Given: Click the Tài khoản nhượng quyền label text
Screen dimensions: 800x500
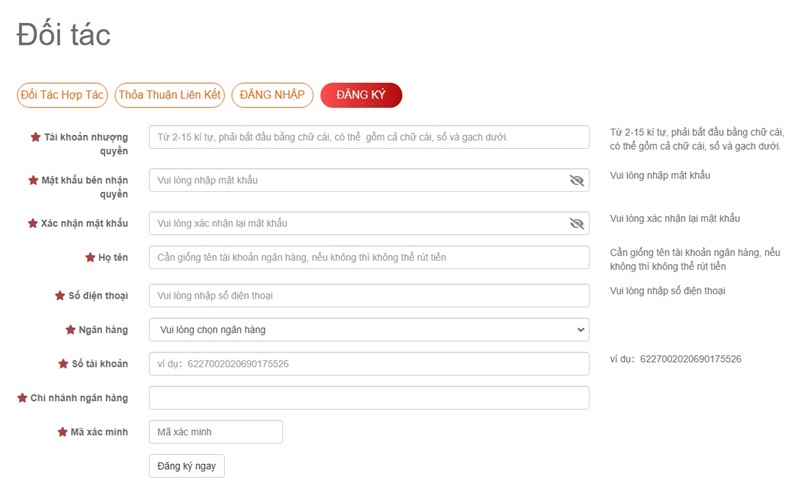Looking at the screenshot, I should 86,144.
